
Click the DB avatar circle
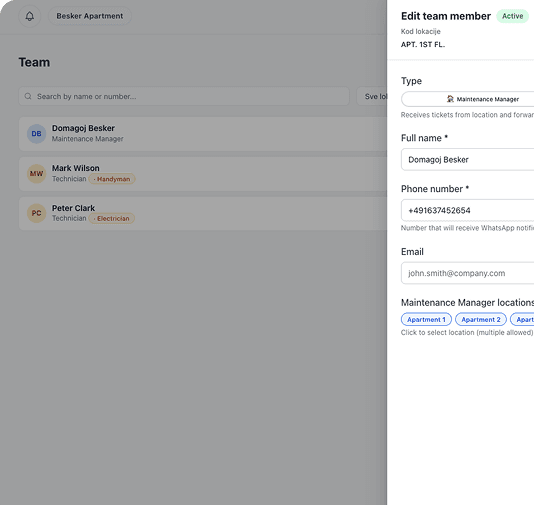tap(36, 134)
